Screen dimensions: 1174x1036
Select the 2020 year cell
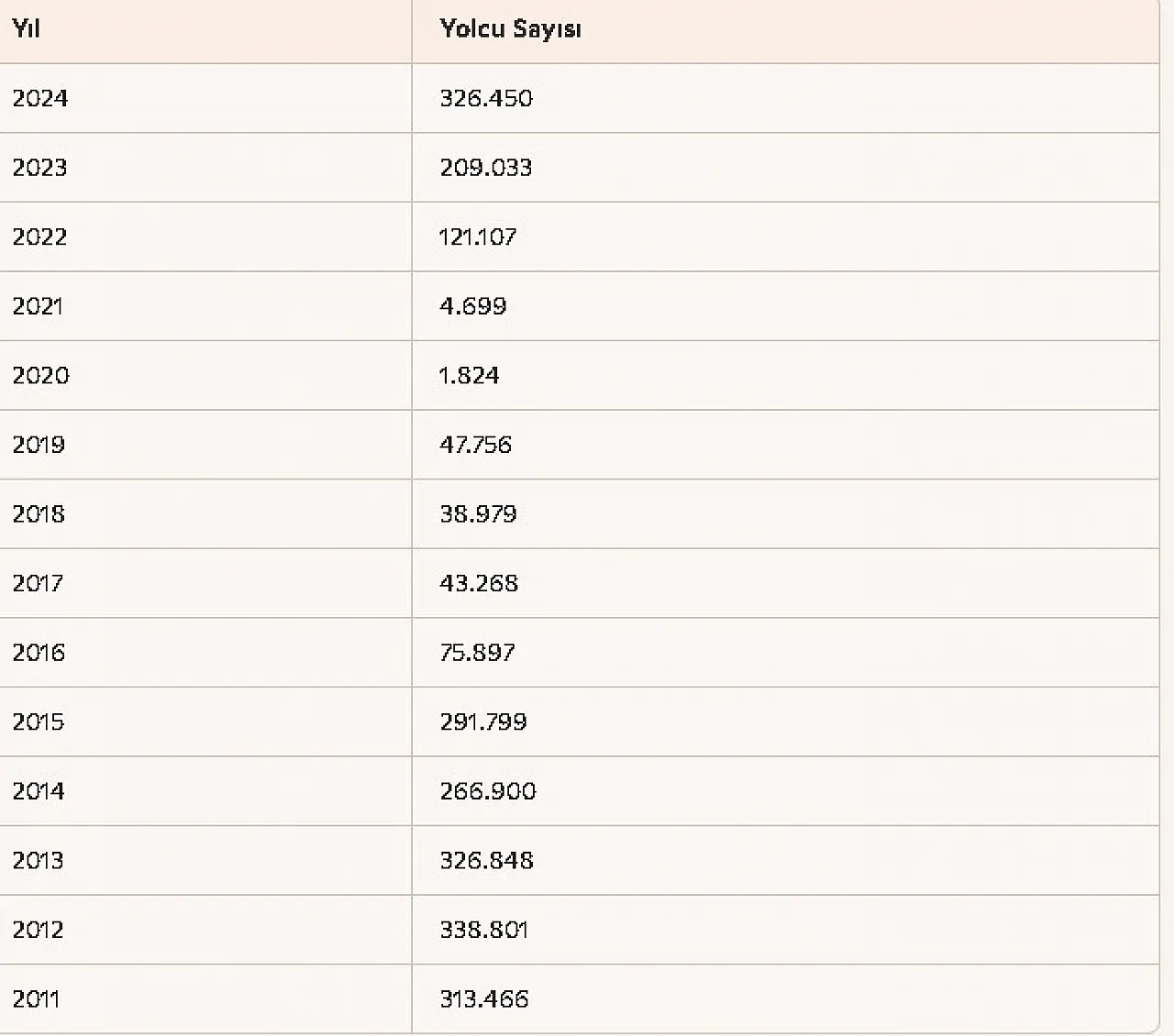40,375
